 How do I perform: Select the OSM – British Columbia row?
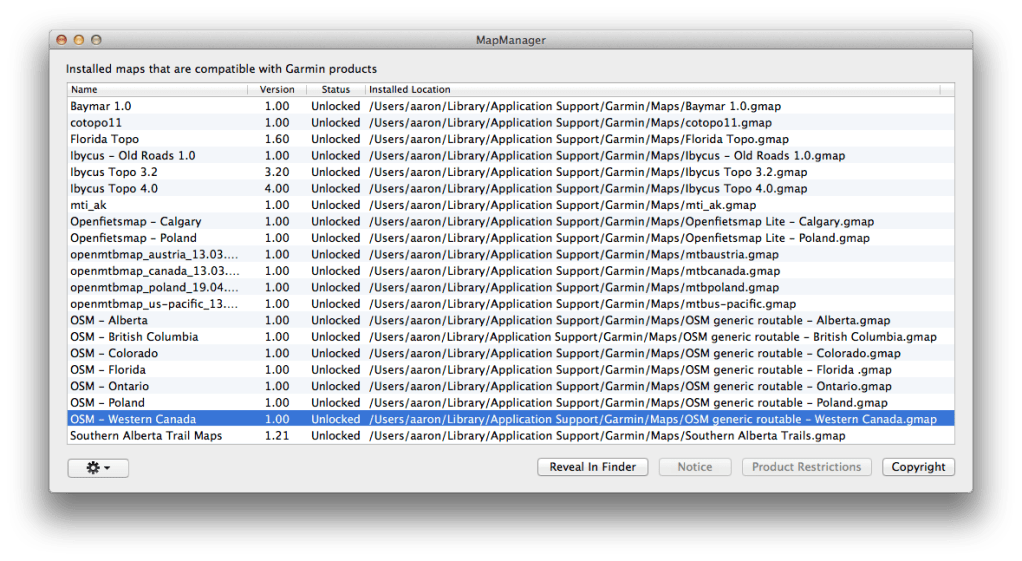[x=510, y=337]
